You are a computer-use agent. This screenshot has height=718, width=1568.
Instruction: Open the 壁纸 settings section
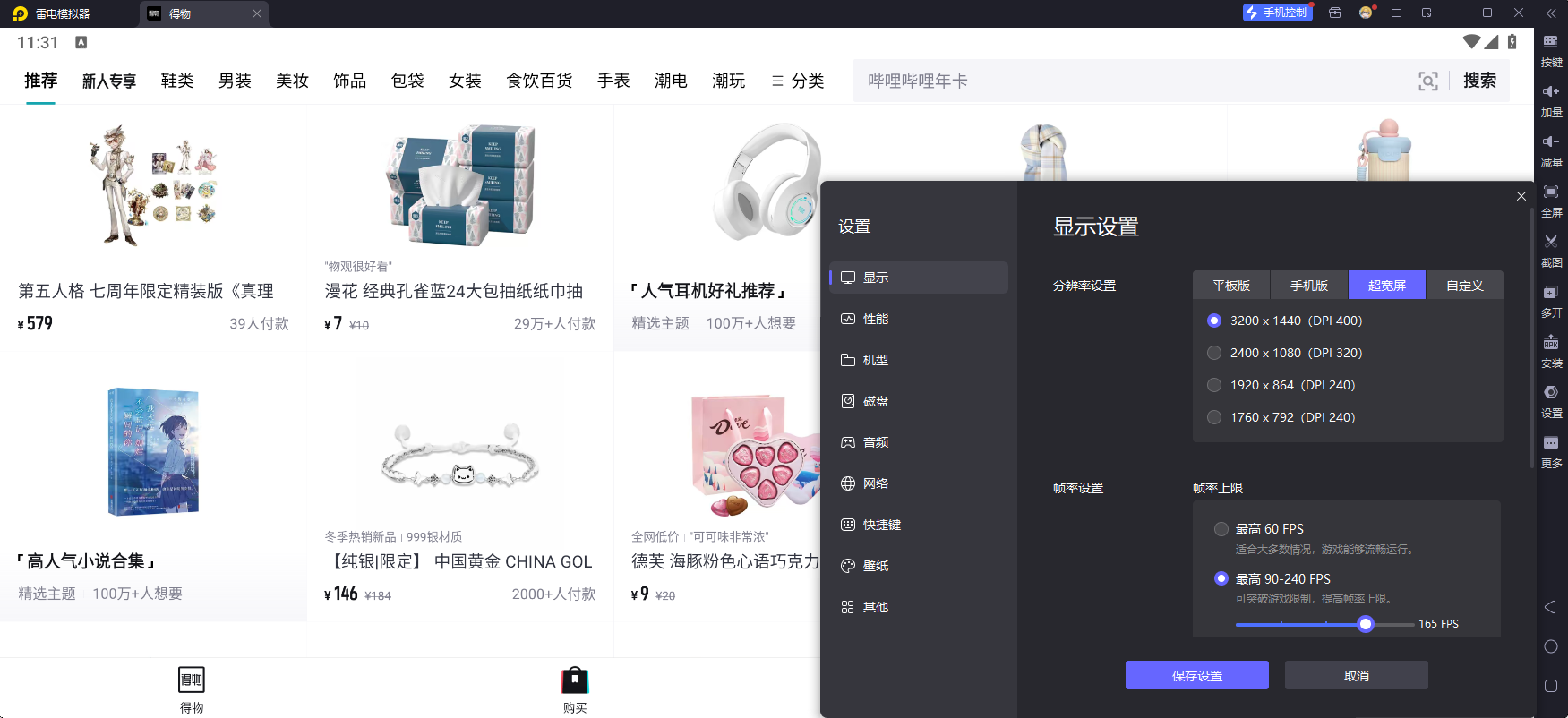(x=919, y=566)
